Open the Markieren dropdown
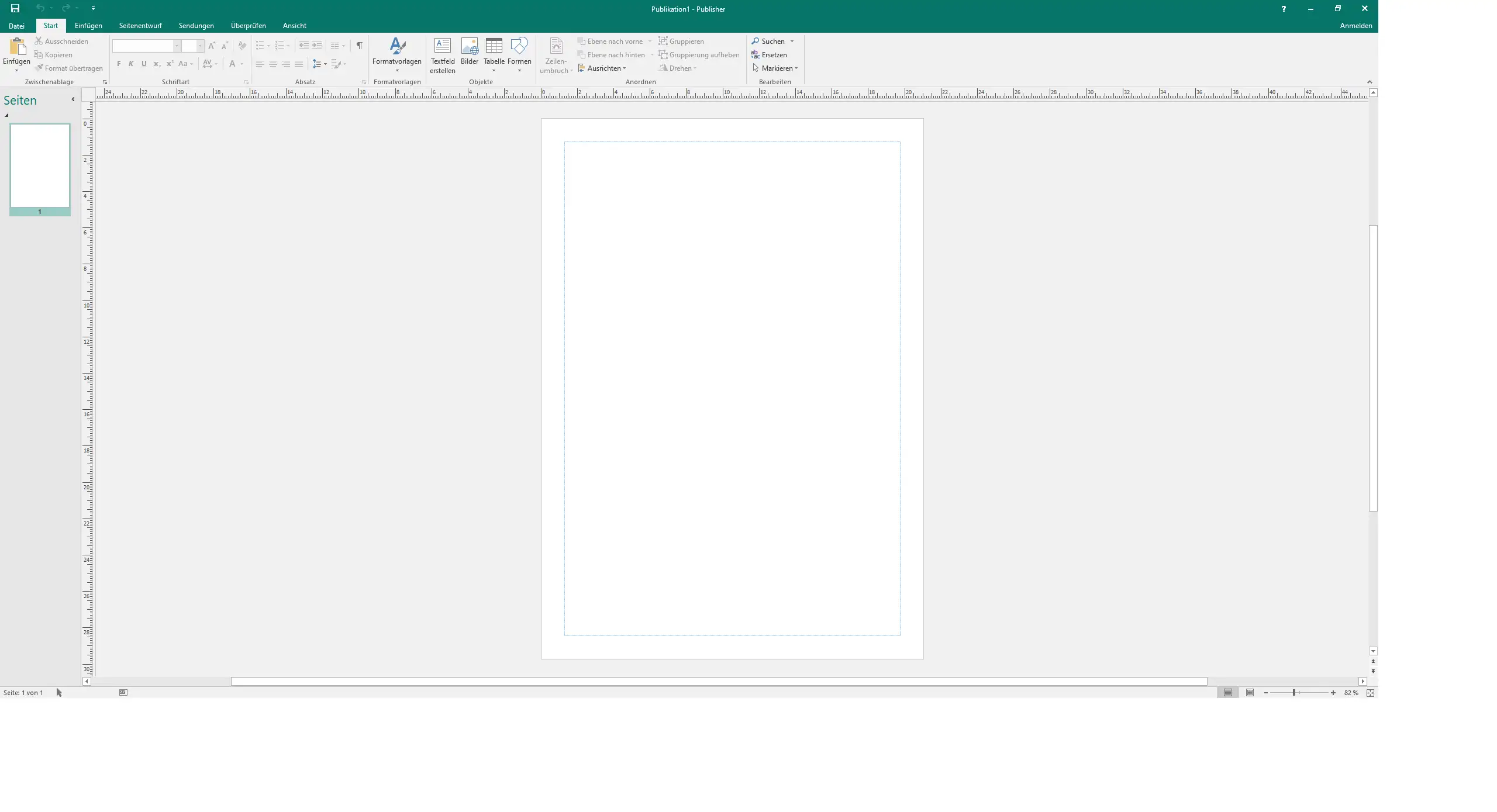Screen dimensions: 1497x812 (775, 68)
